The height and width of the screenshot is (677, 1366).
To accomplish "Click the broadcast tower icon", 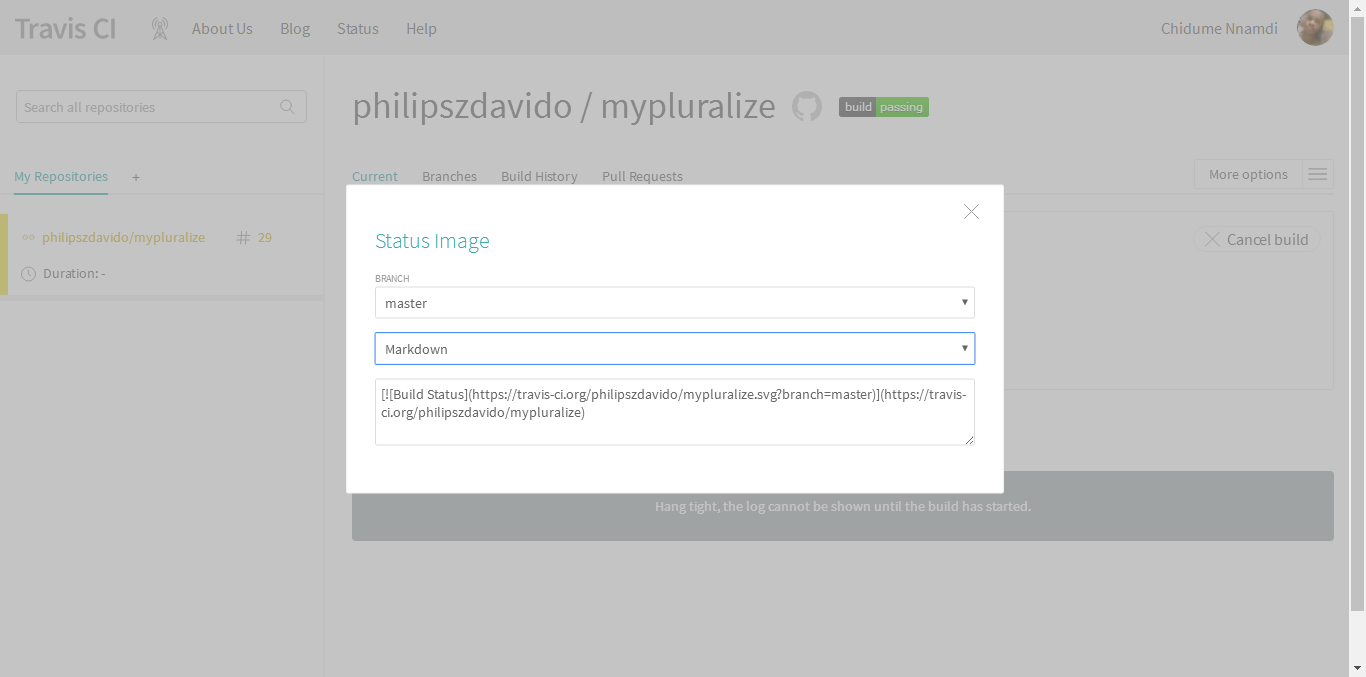I will [160, 29].
